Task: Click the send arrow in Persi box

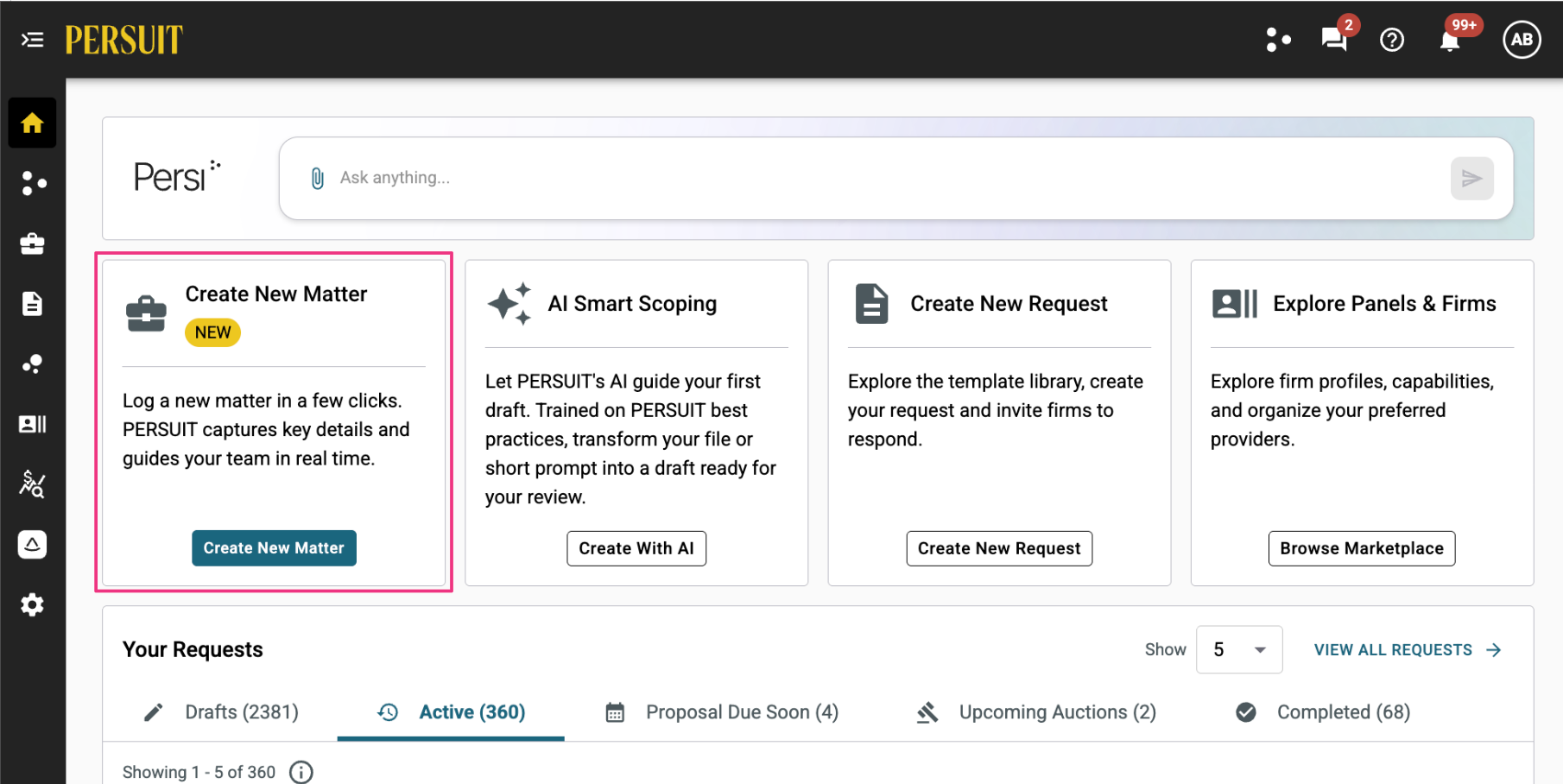Action: [1471, 178]
